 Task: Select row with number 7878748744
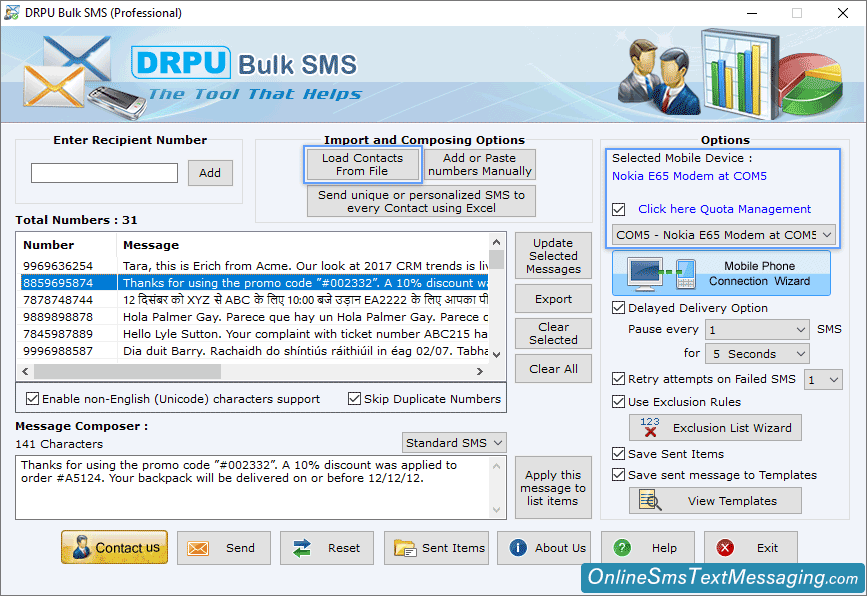pos(254,300)
